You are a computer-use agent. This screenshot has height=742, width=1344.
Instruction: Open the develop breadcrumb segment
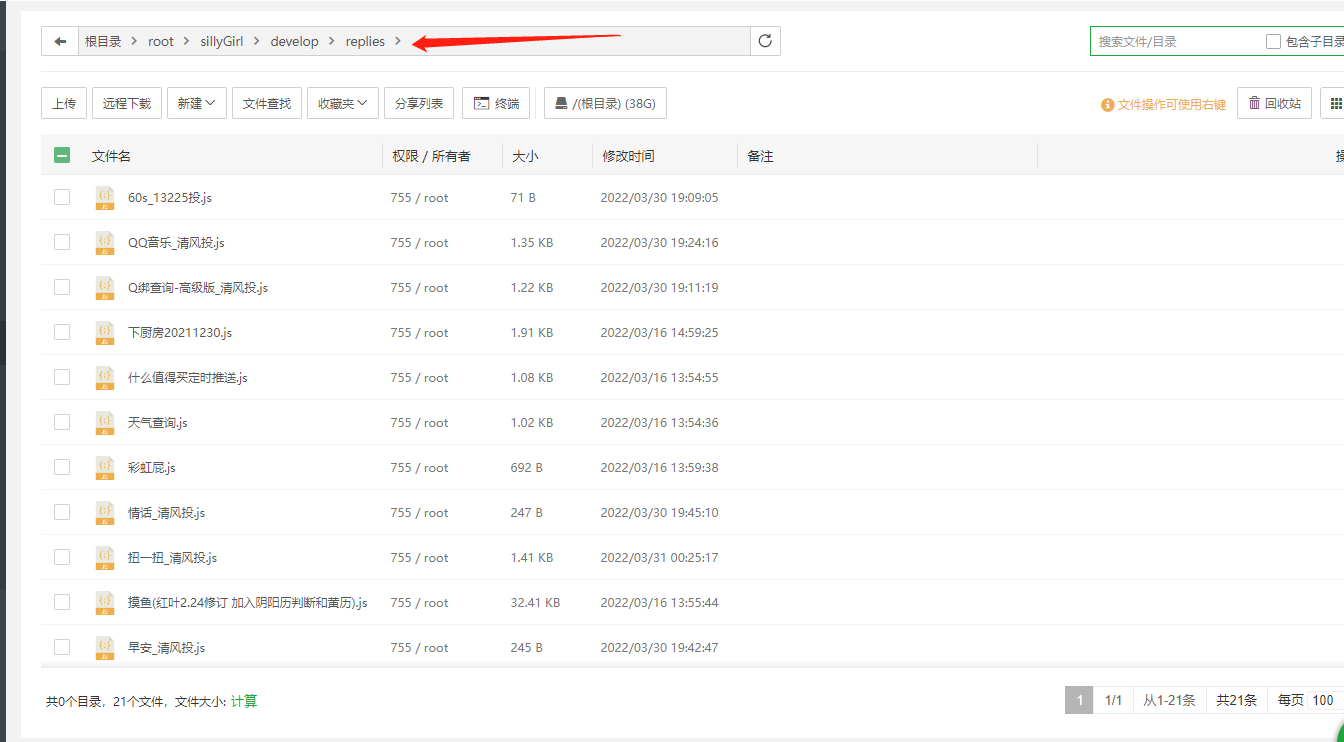[x=294, y=41]
